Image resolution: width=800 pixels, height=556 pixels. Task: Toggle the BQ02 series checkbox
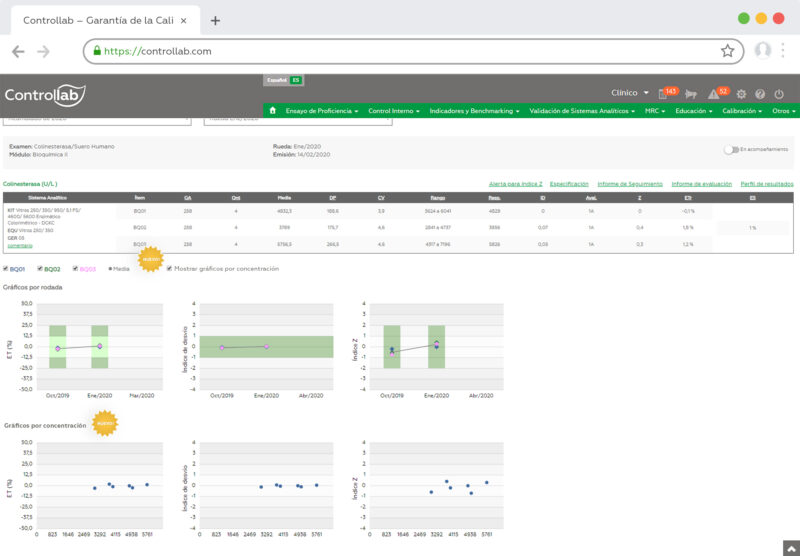(40, 268)
